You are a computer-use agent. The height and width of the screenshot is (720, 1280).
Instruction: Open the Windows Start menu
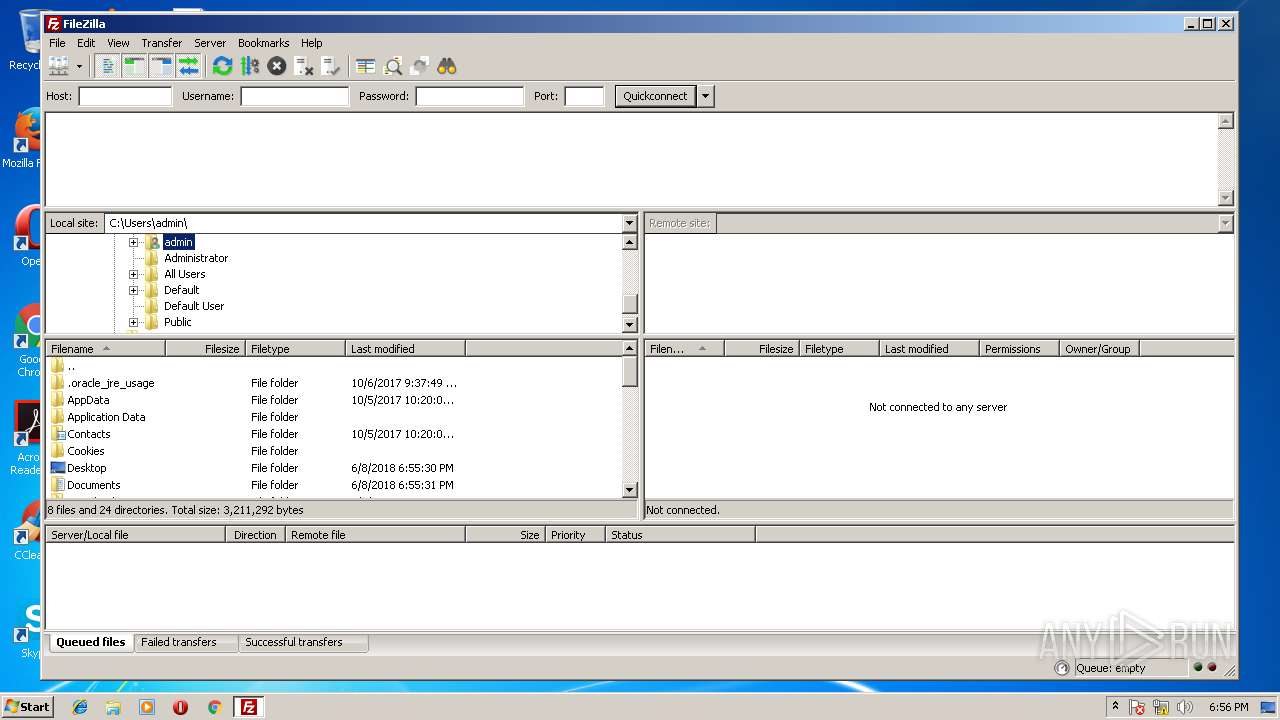coord(28,707)
